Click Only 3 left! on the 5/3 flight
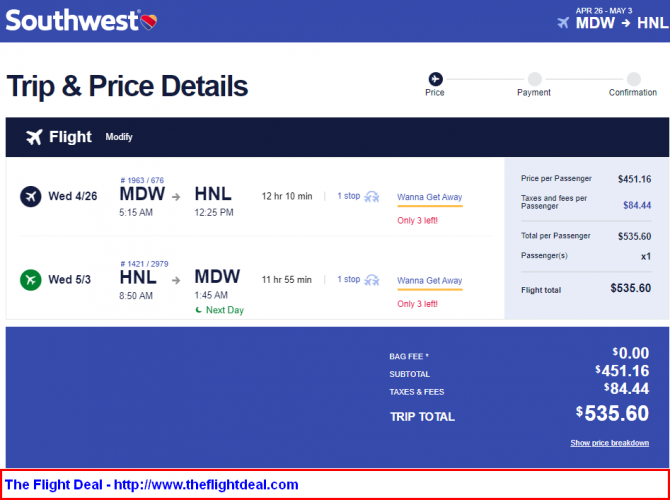670x500 pixels. (417, 304)
